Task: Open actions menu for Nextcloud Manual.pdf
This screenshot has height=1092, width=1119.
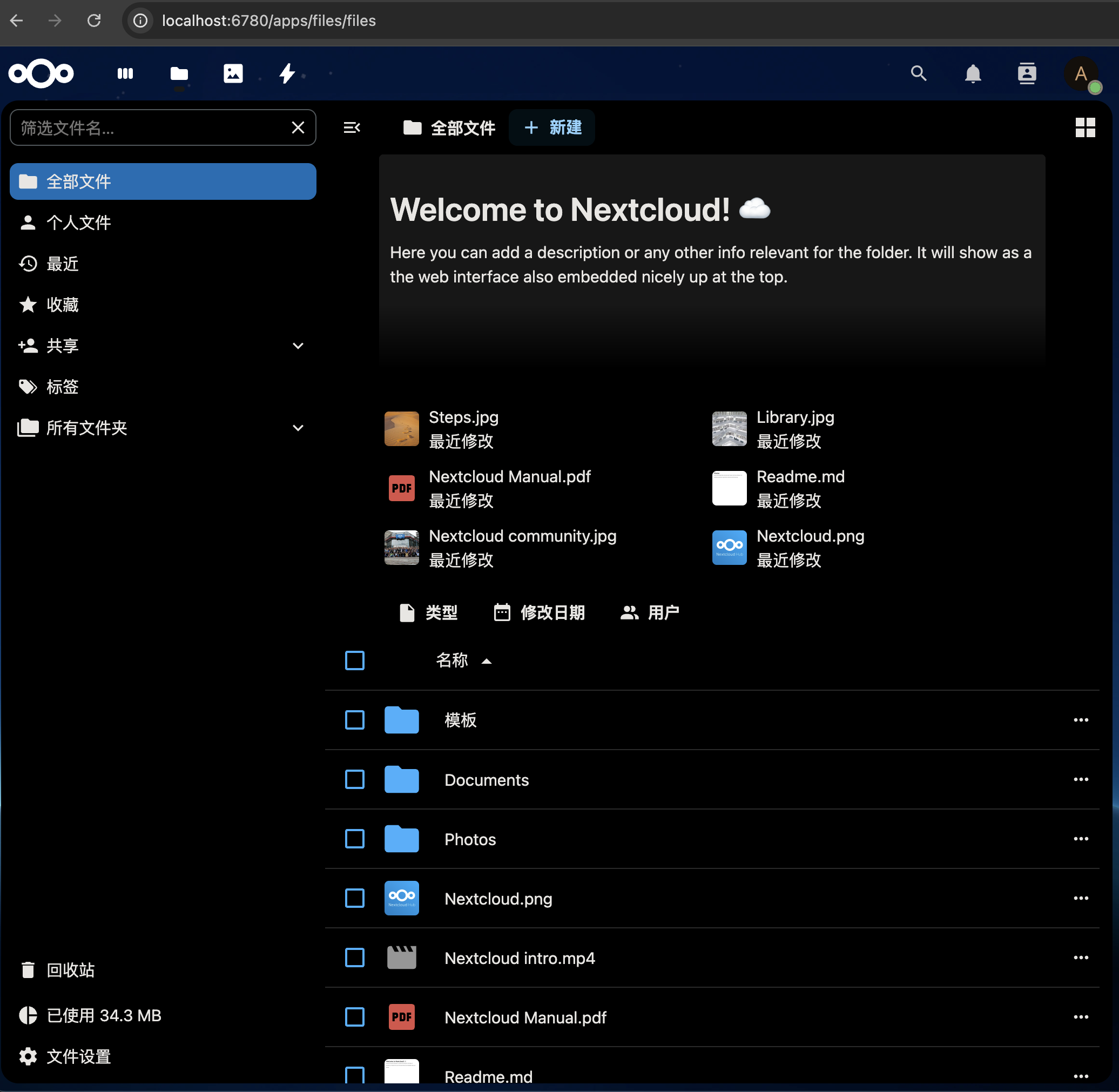Action: click(1081, 1017)
